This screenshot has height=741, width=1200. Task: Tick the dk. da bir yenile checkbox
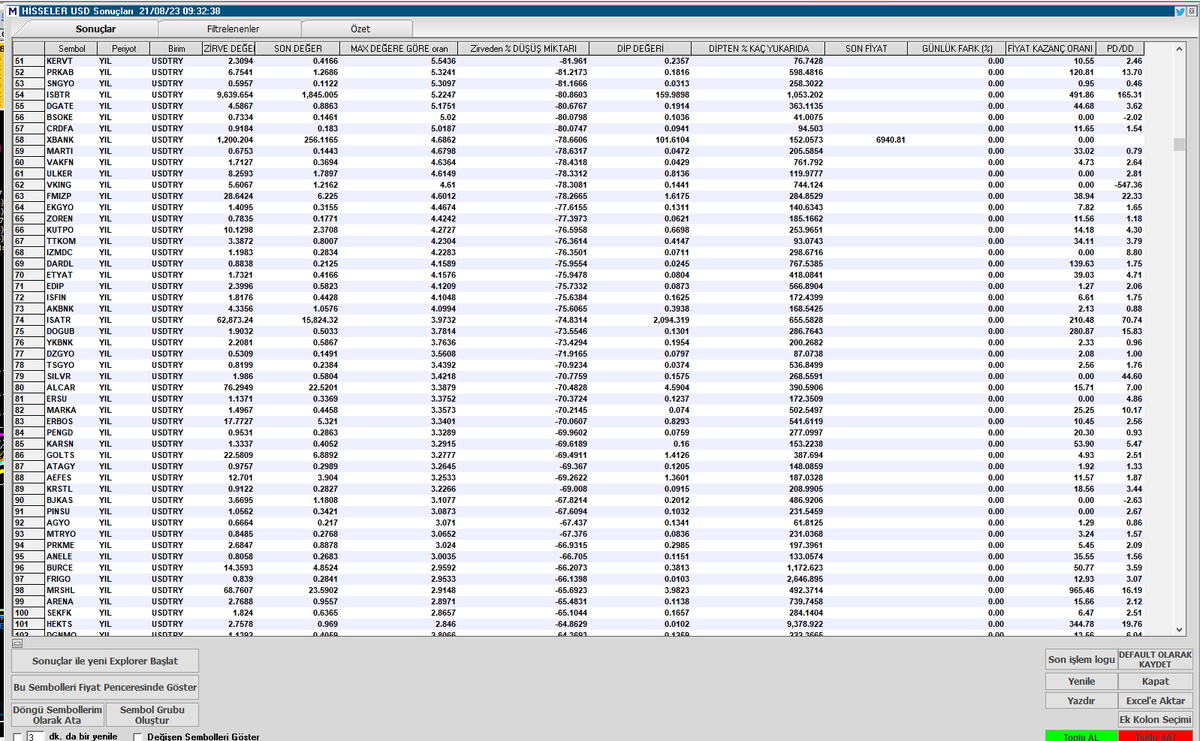17,737
